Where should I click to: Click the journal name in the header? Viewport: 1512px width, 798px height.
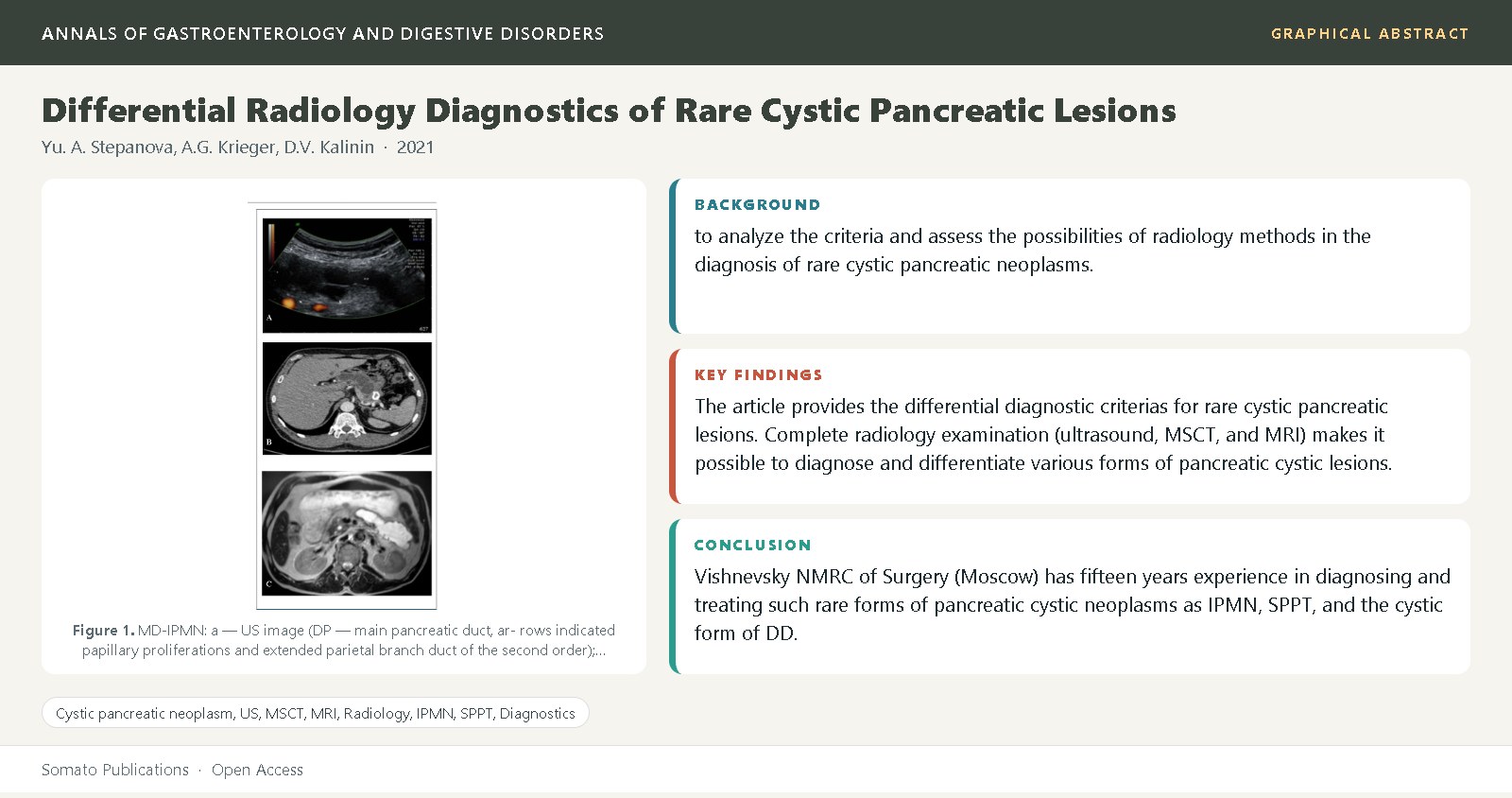pos(322,34)
